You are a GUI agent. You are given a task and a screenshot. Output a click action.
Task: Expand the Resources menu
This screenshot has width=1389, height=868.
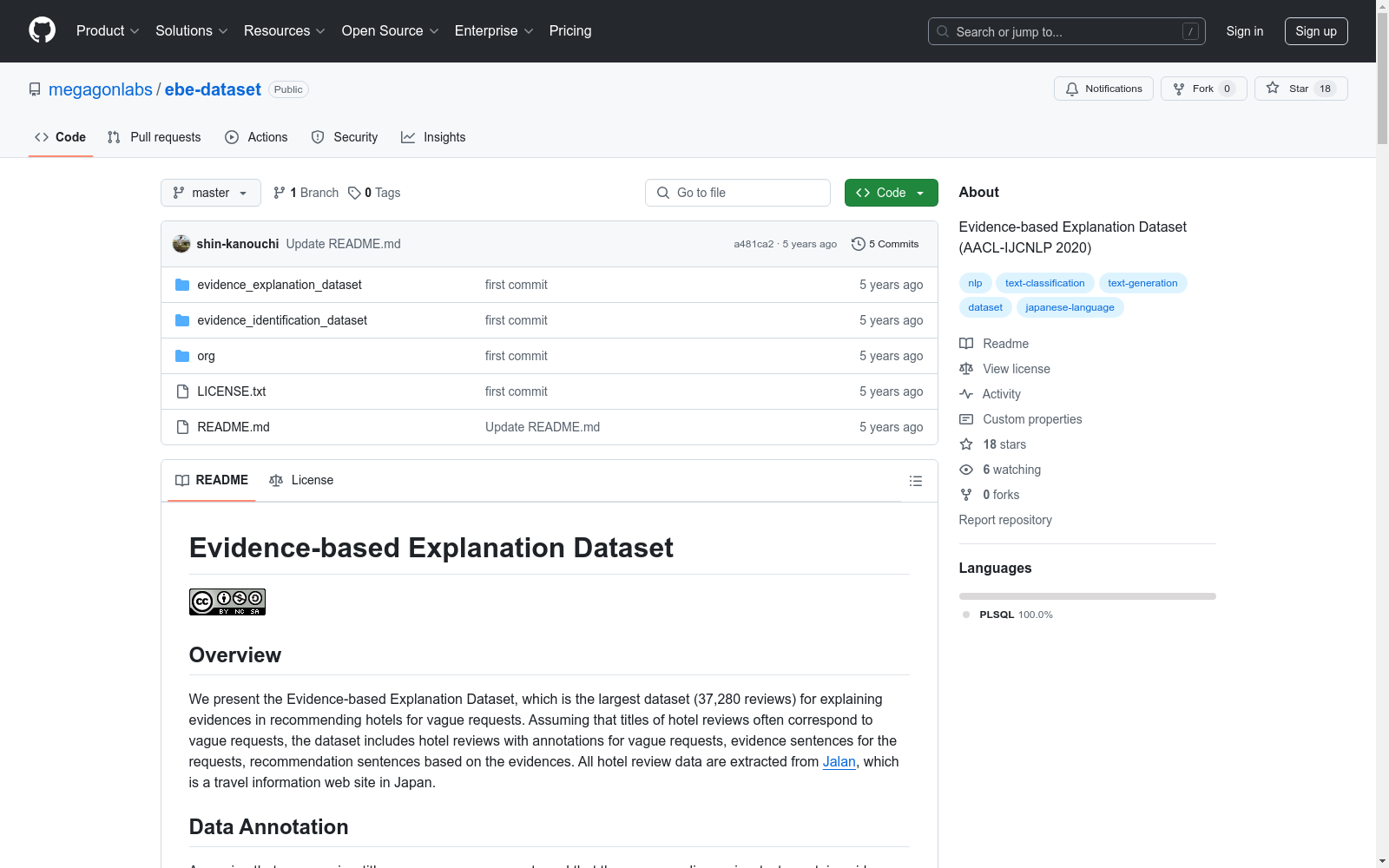[285, 31]
